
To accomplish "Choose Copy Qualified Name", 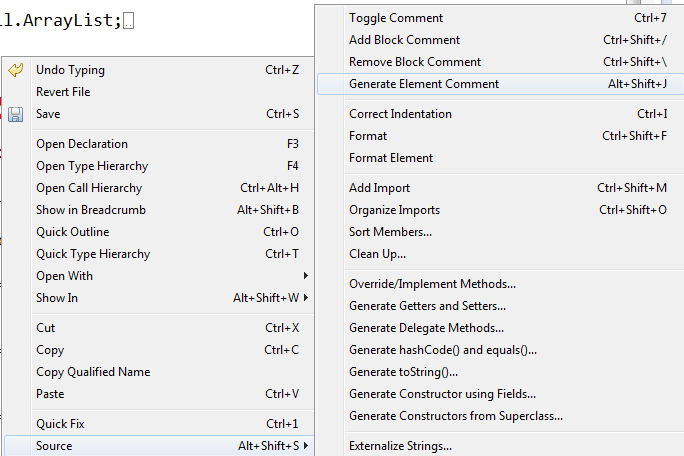I will (93, 372).
